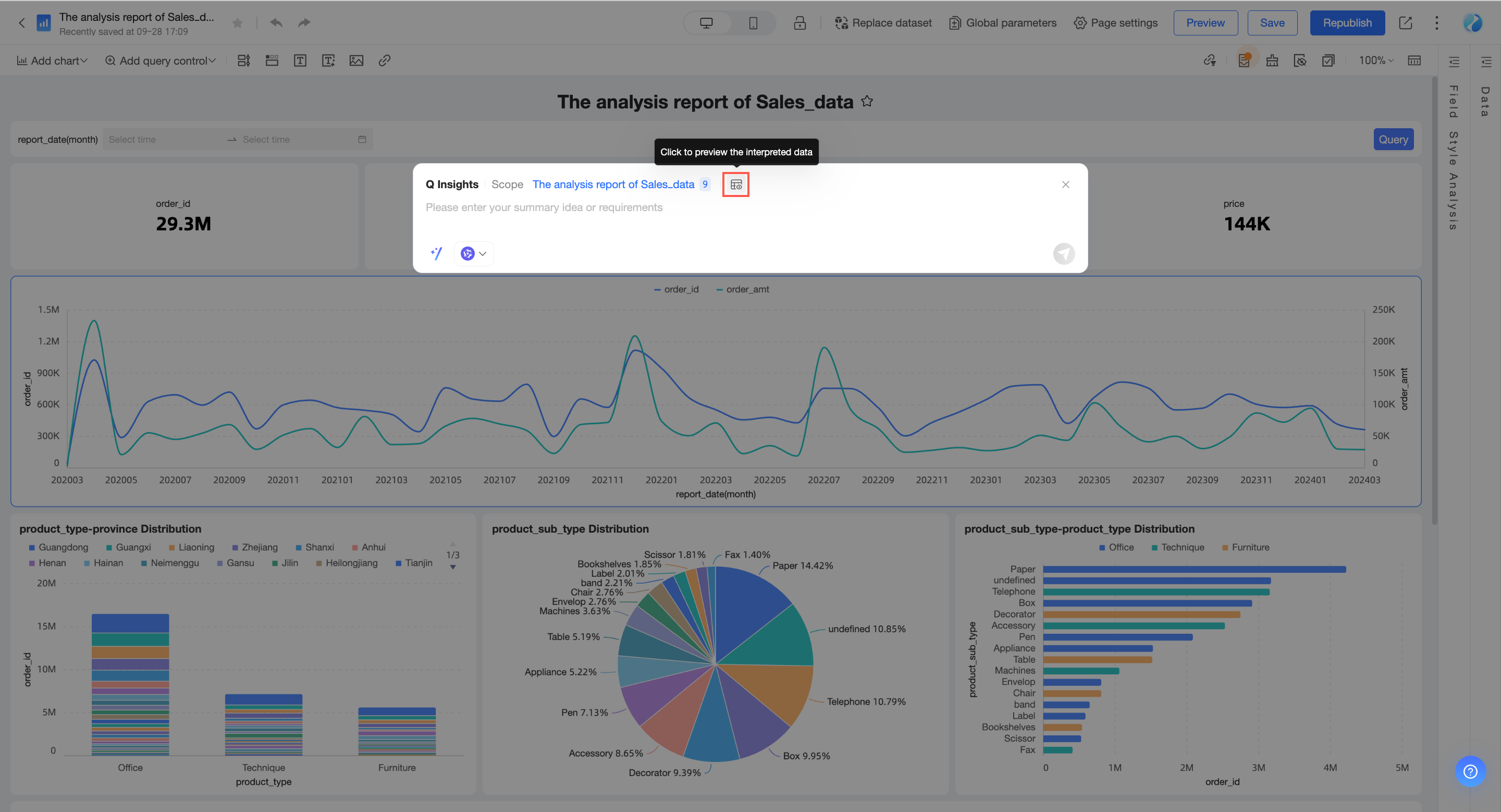Click the send arrow in Q Insights

tap(1063, 253)
